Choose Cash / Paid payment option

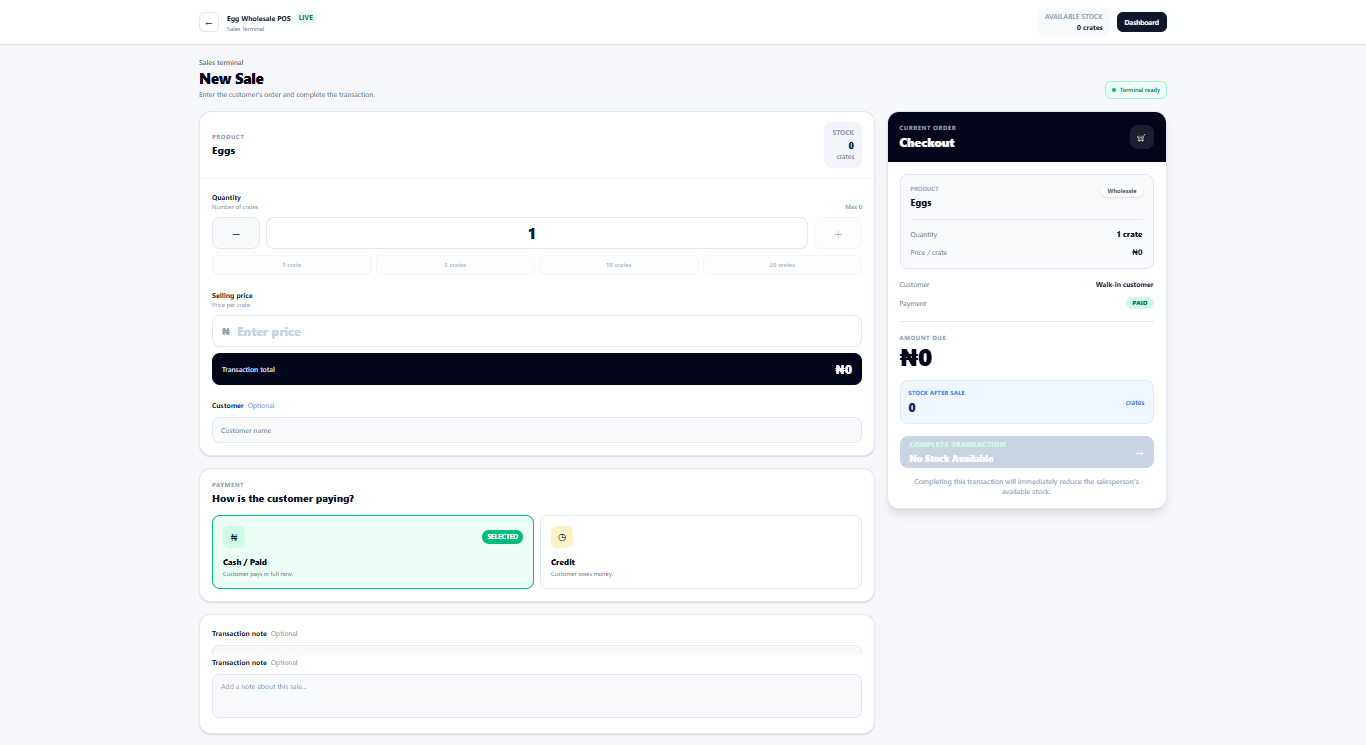point(373,552)
